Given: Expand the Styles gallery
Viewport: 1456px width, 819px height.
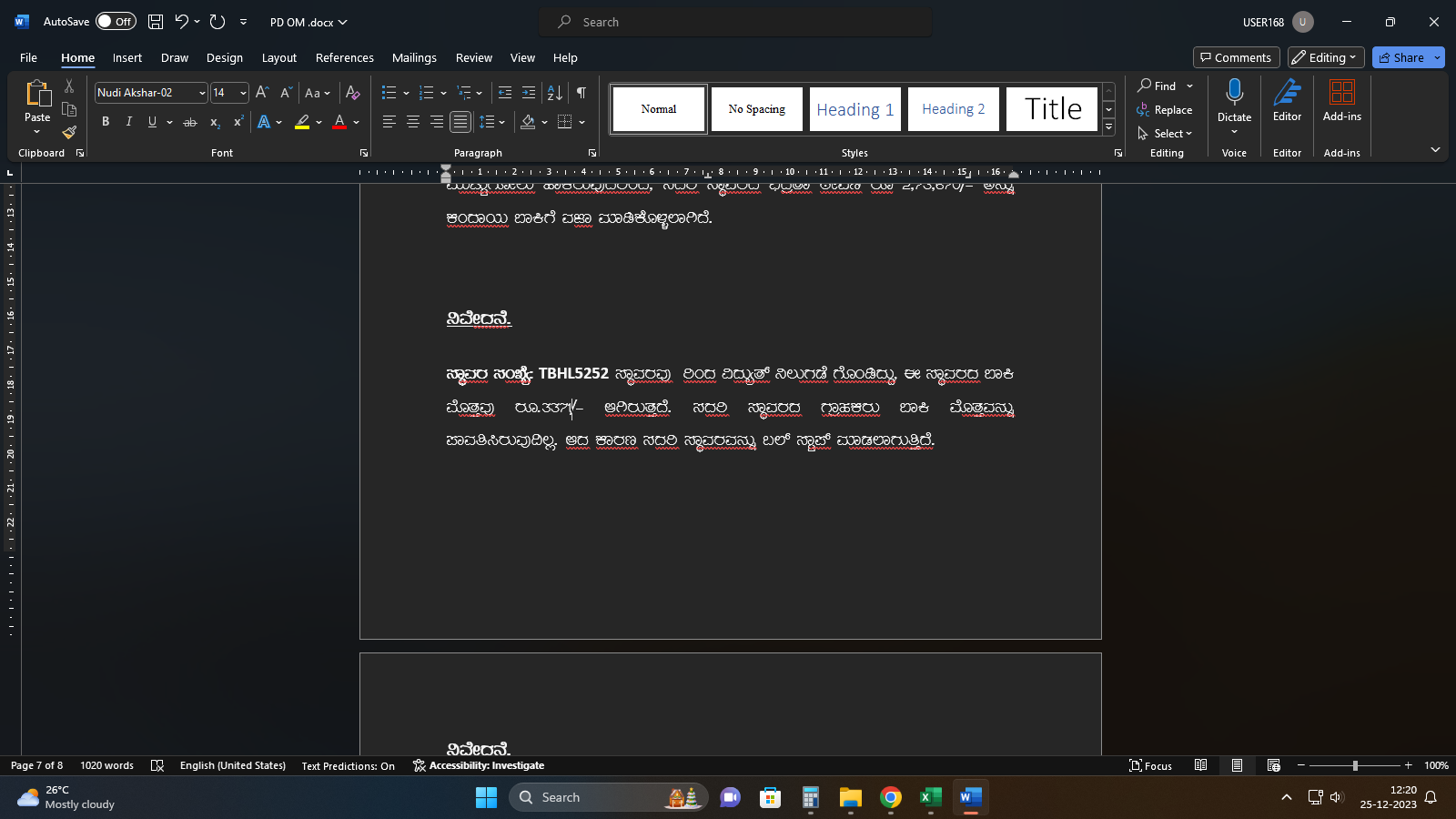Looking at the screenshot, I should click(x=1108, y=128).
